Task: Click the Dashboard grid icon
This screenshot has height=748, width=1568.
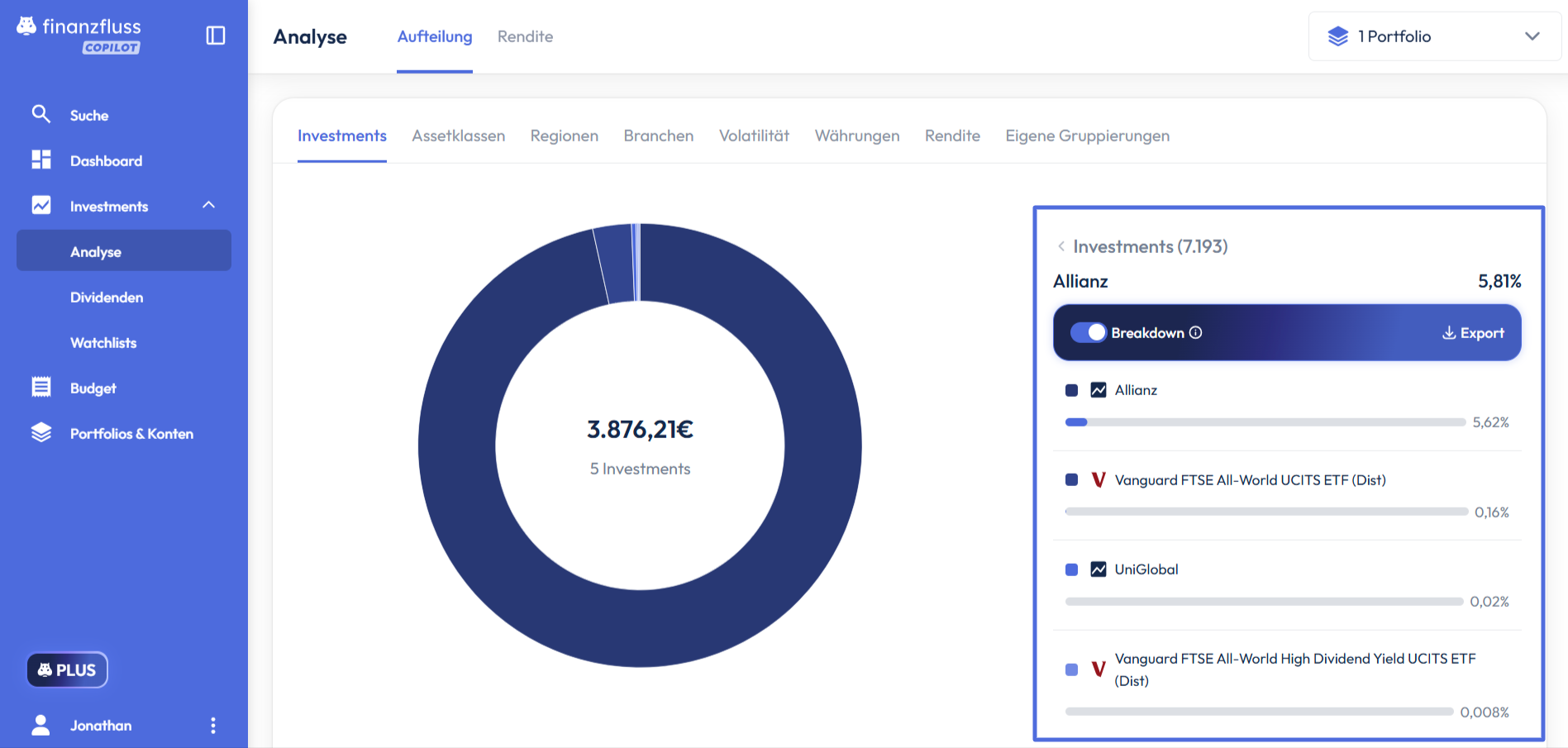Action: point(41,160)
